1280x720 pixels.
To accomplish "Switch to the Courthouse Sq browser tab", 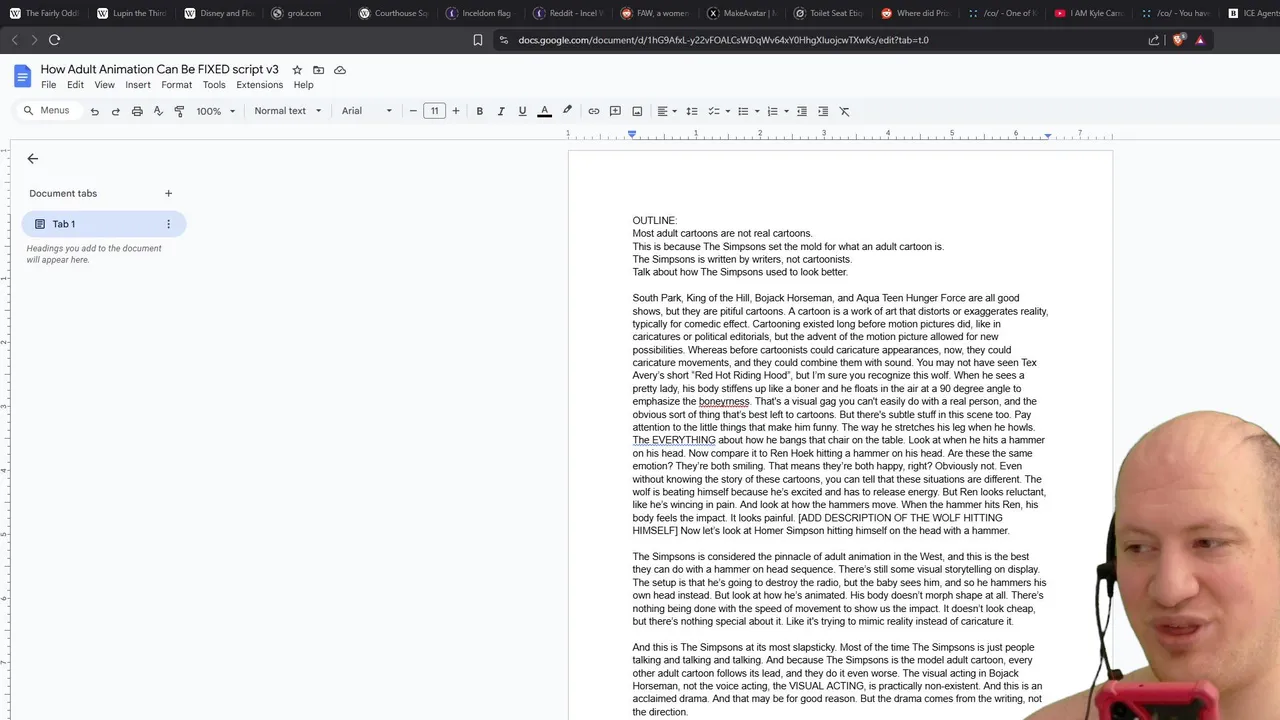I will (392, 13).
